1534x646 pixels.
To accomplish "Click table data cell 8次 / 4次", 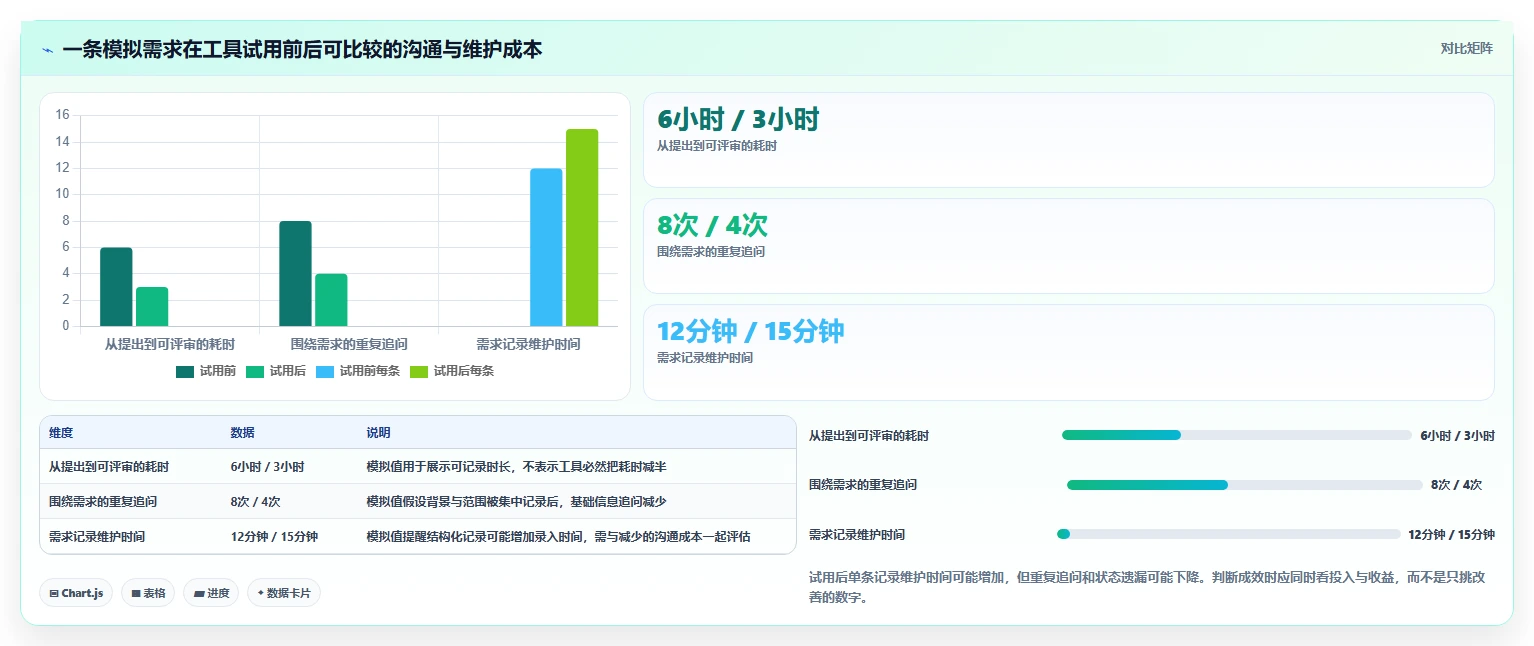I will 256,502.
